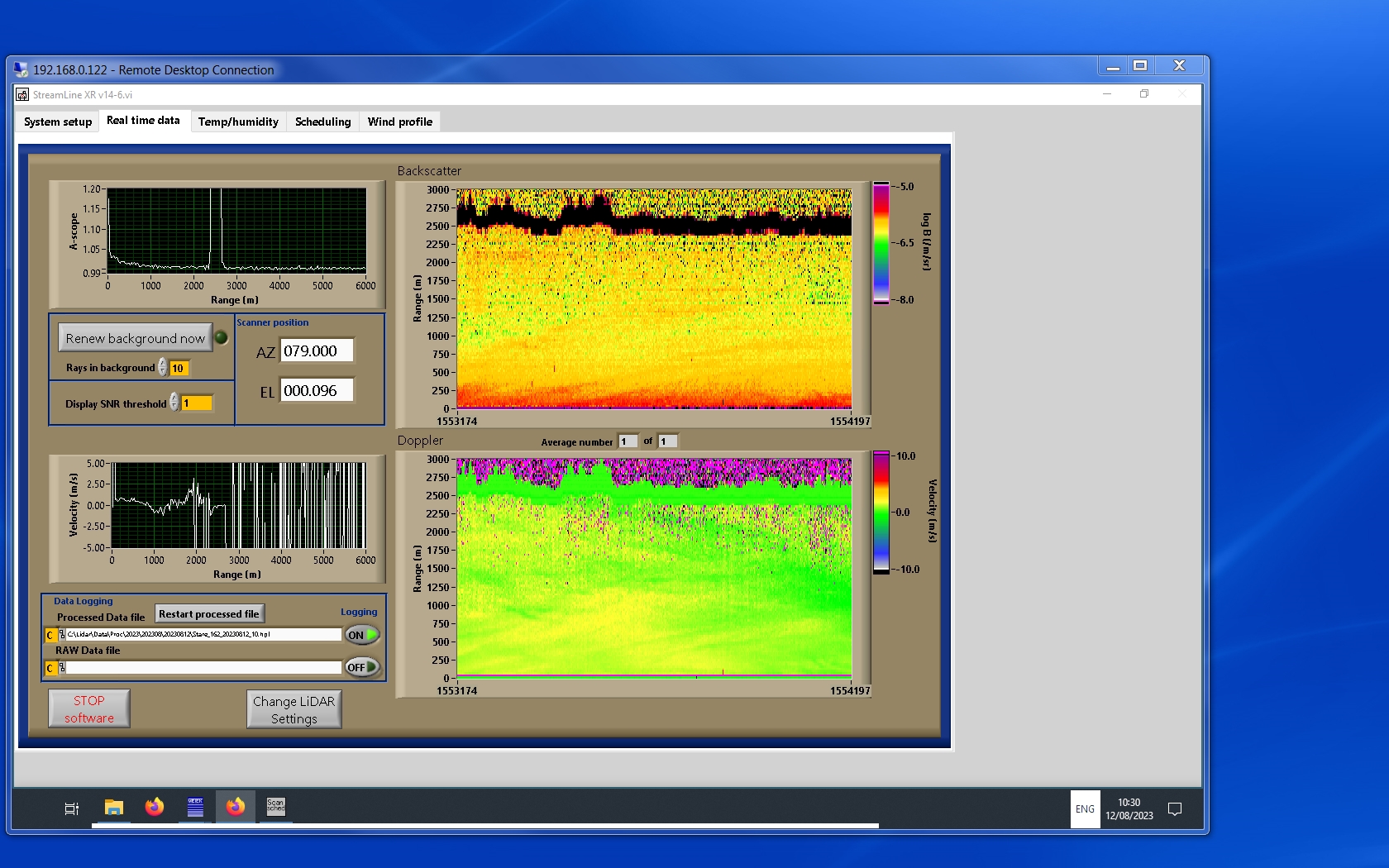Open the notification center icon
Image resolution: width=1389 pixels, height=868 pixels.
click(x=1174, y=809)
